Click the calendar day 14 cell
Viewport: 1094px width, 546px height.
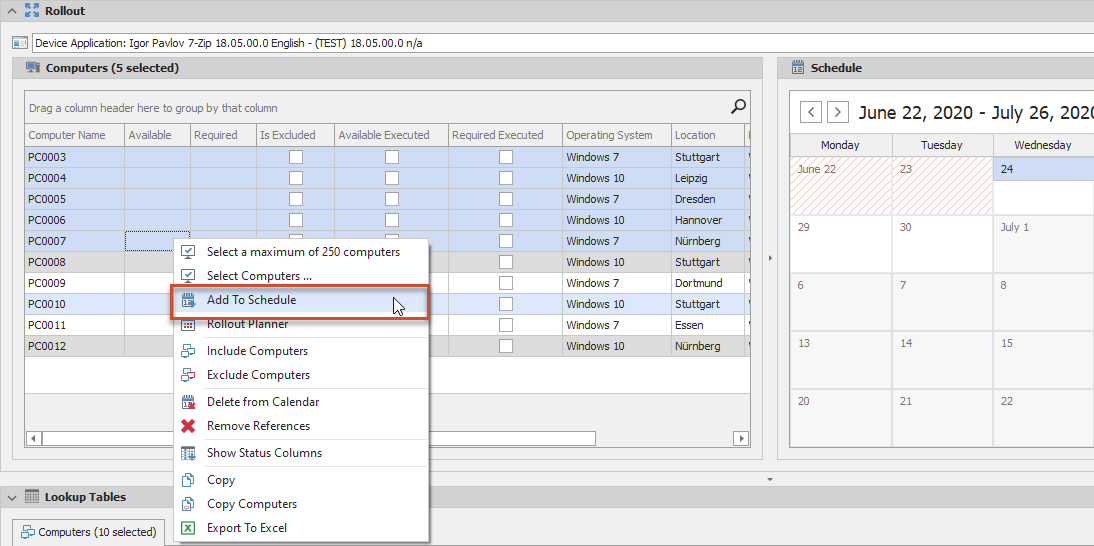pos(943,360)
